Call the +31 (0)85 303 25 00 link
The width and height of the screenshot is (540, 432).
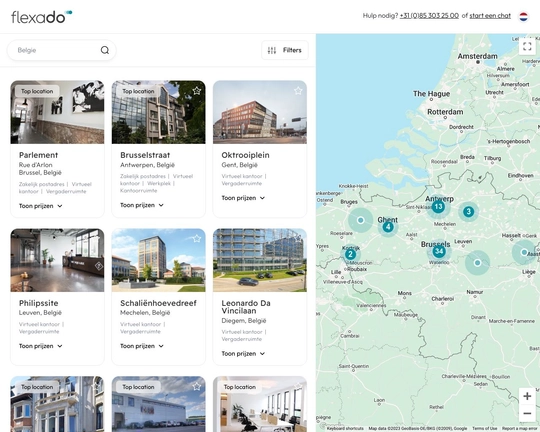(x=429, y=16)
